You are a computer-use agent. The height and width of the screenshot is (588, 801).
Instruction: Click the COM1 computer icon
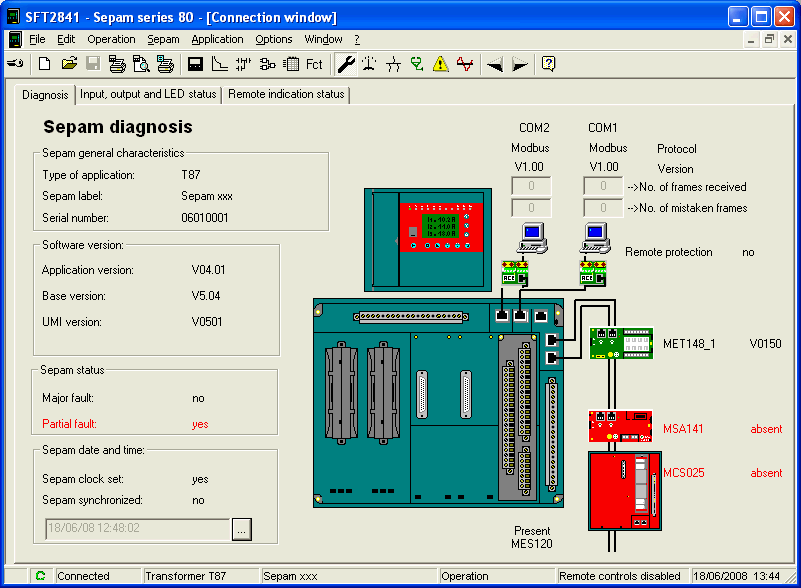pos(595,238)
